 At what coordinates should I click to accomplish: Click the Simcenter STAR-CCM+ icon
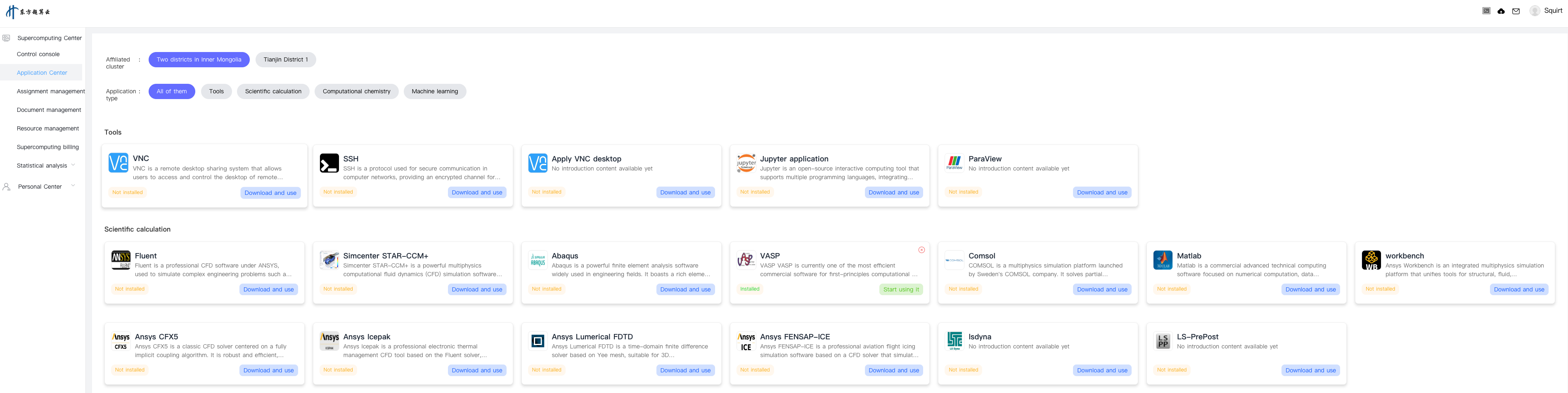coord(329,260)
